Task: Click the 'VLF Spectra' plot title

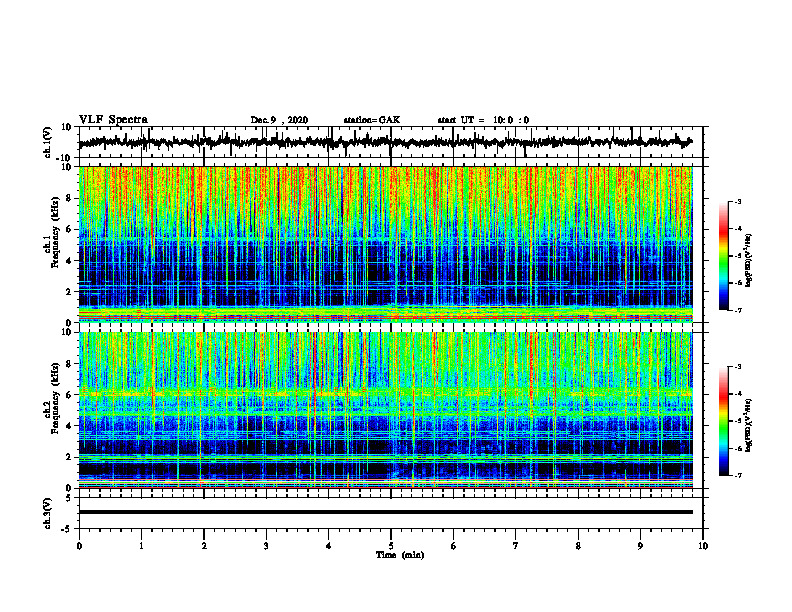Action: pos(113,119)
